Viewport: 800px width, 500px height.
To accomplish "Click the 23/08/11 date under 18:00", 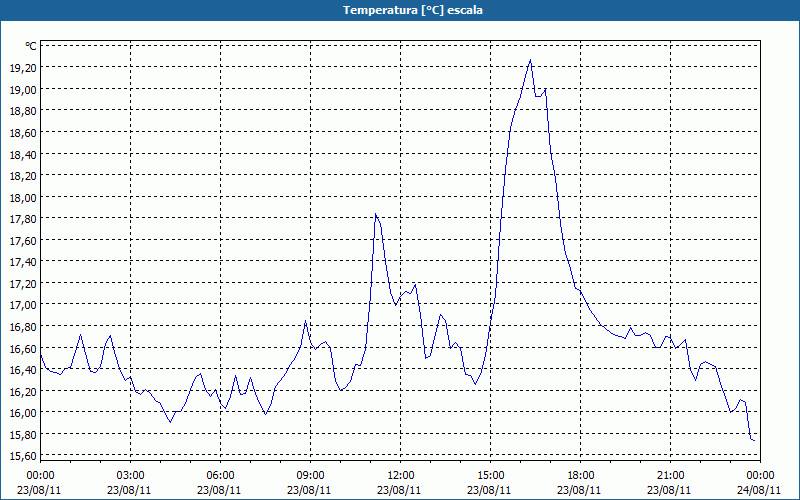I will coord(579,490).
